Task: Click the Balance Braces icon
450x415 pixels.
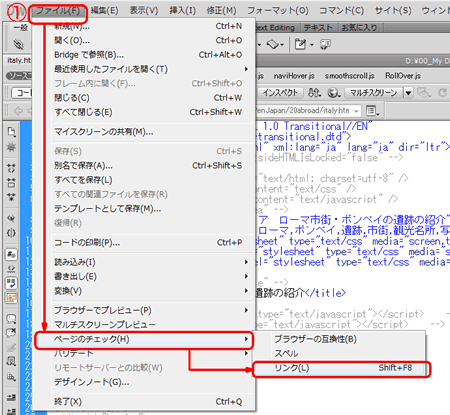Action: click(x=11, y=233)
